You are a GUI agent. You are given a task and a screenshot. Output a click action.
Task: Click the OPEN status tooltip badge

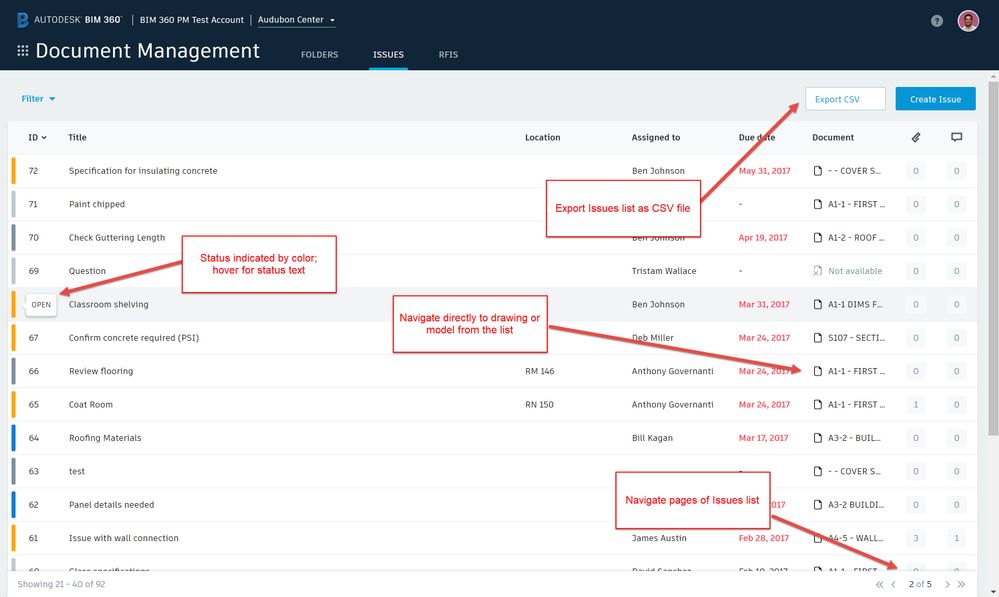pyautogui.click(x=41, y=305)
